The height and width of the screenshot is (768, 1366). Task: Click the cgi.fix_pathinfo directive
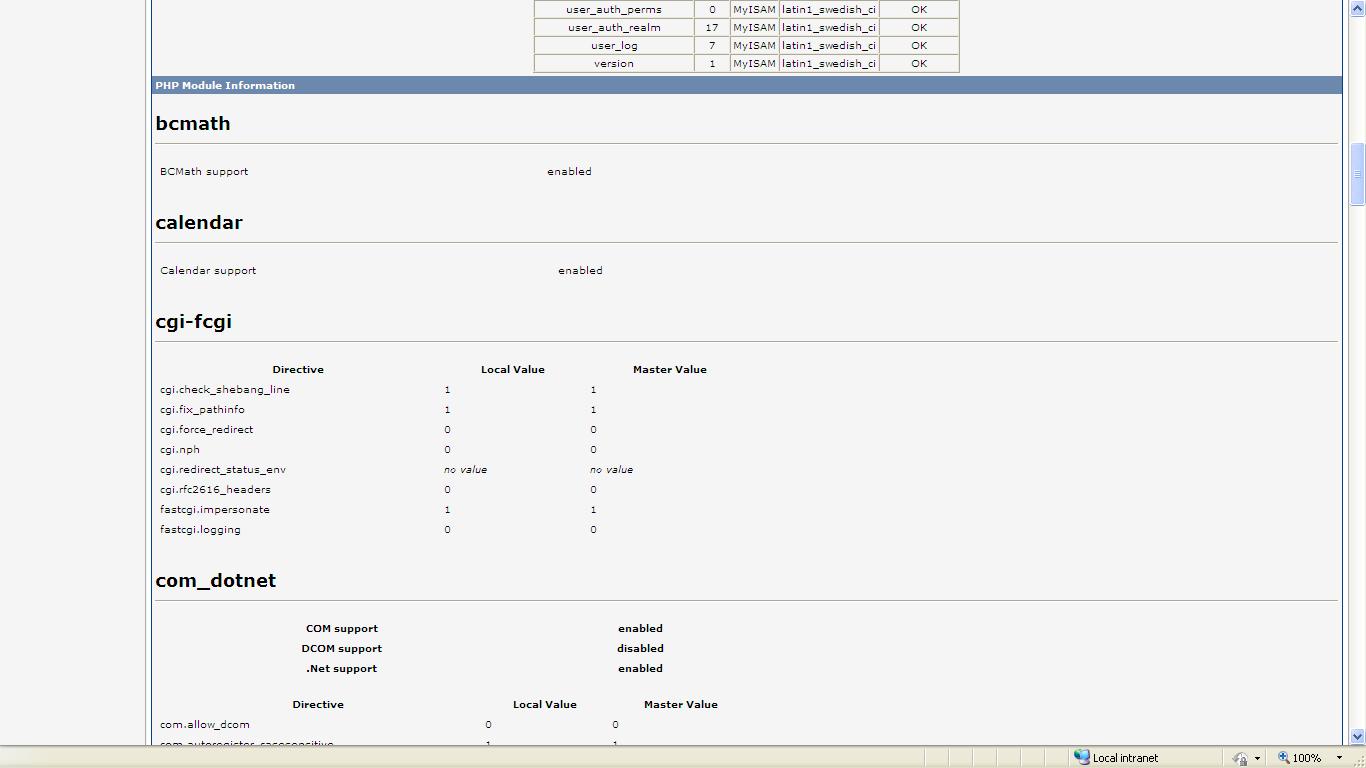[202, 409]
